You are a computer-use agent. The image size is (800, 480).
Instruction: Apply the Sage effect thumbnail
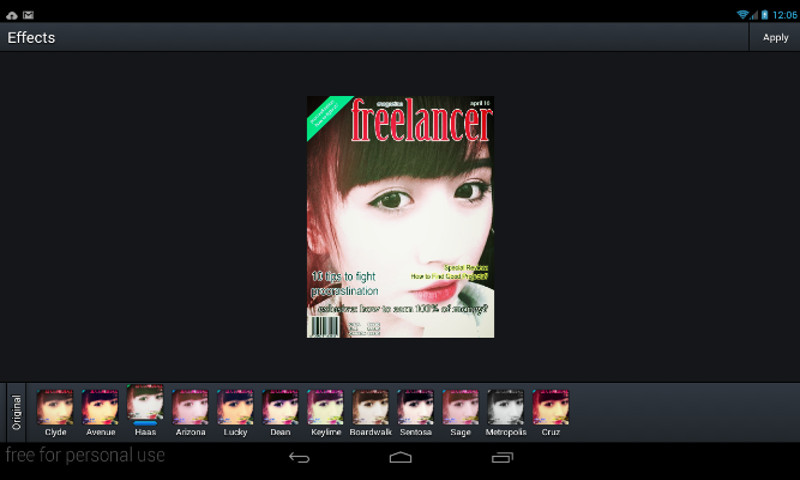pyautogui.click(x=460, y=407)
